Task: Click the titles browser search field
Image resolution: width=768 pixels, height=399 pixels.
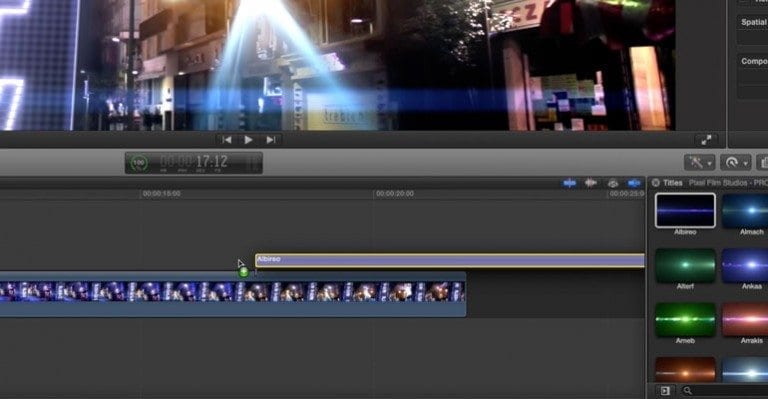Action: [725, 390]
